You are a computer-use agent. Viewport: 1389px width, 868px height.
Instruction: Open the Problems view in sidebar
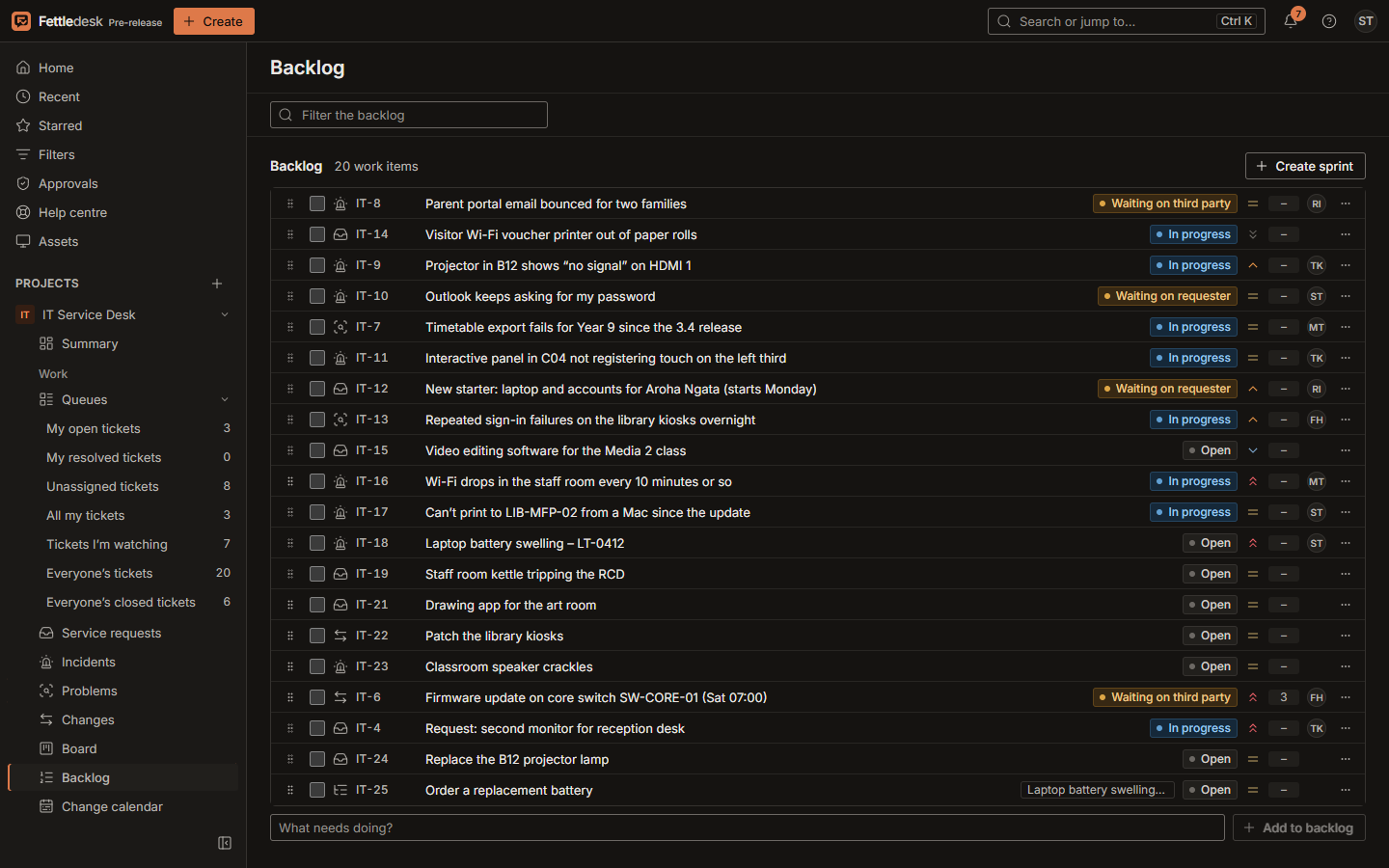tap(123, 691)
